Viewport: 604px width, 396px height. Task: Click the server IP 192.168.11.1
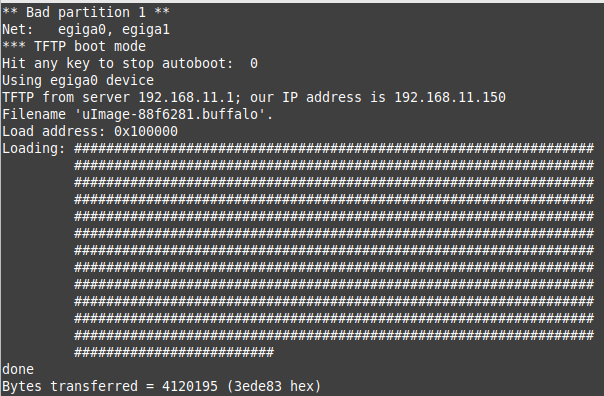186,97
